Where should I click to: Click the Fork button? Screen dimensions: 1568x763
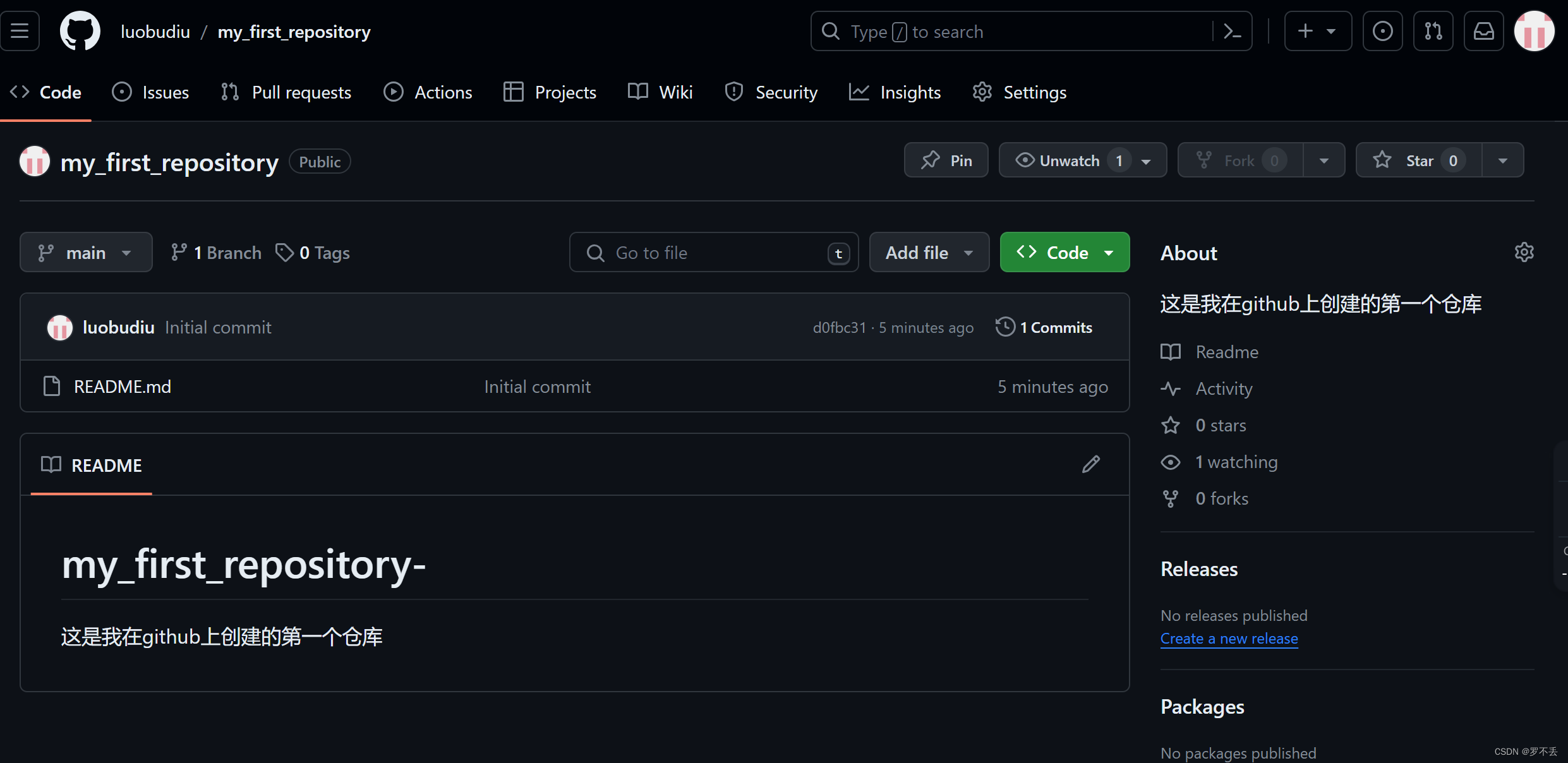[1241, 160]
